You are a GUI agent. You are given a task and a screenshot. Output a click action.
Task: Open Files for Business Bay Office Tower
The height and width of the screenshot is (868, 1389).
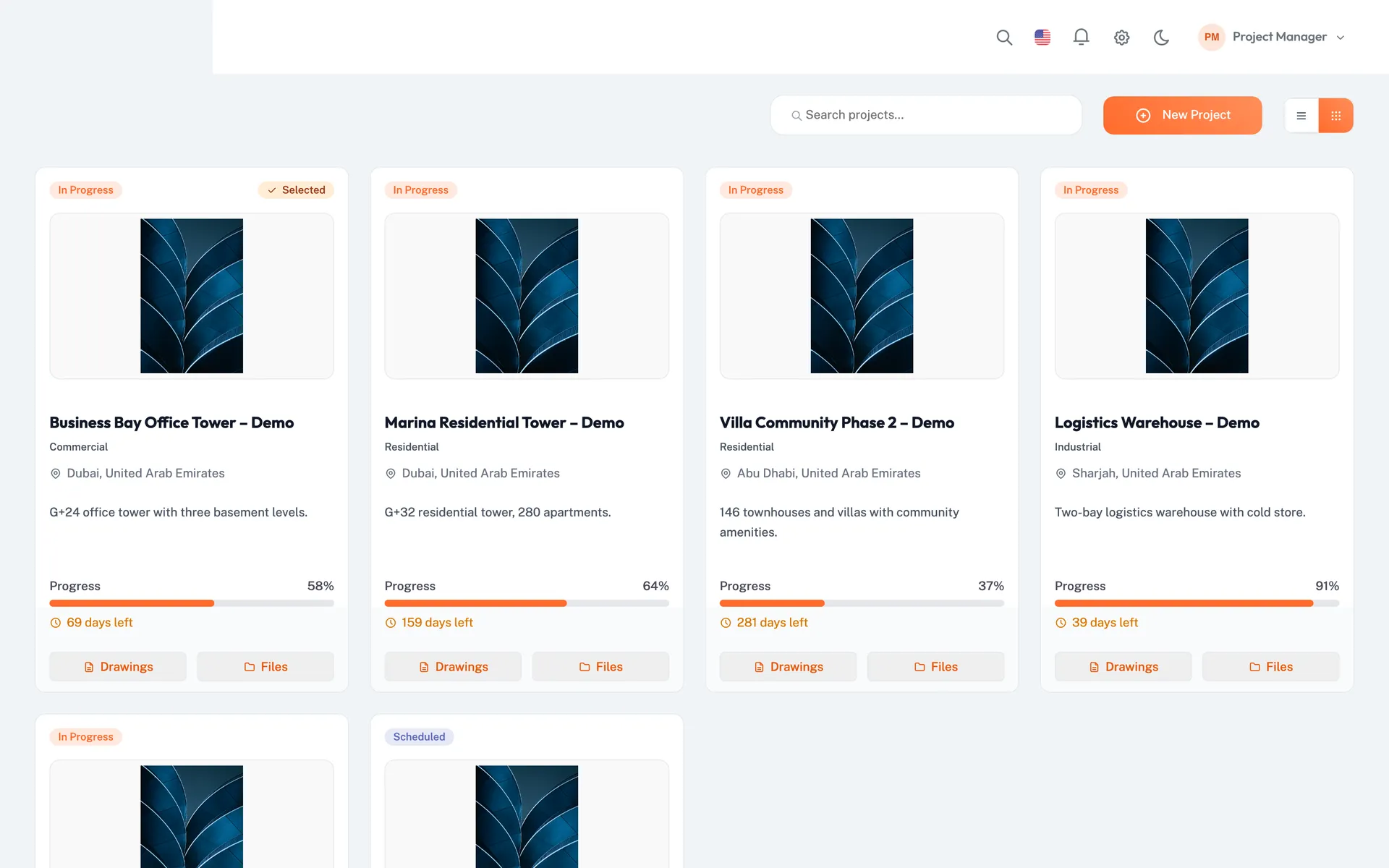(x=266, y=666)
